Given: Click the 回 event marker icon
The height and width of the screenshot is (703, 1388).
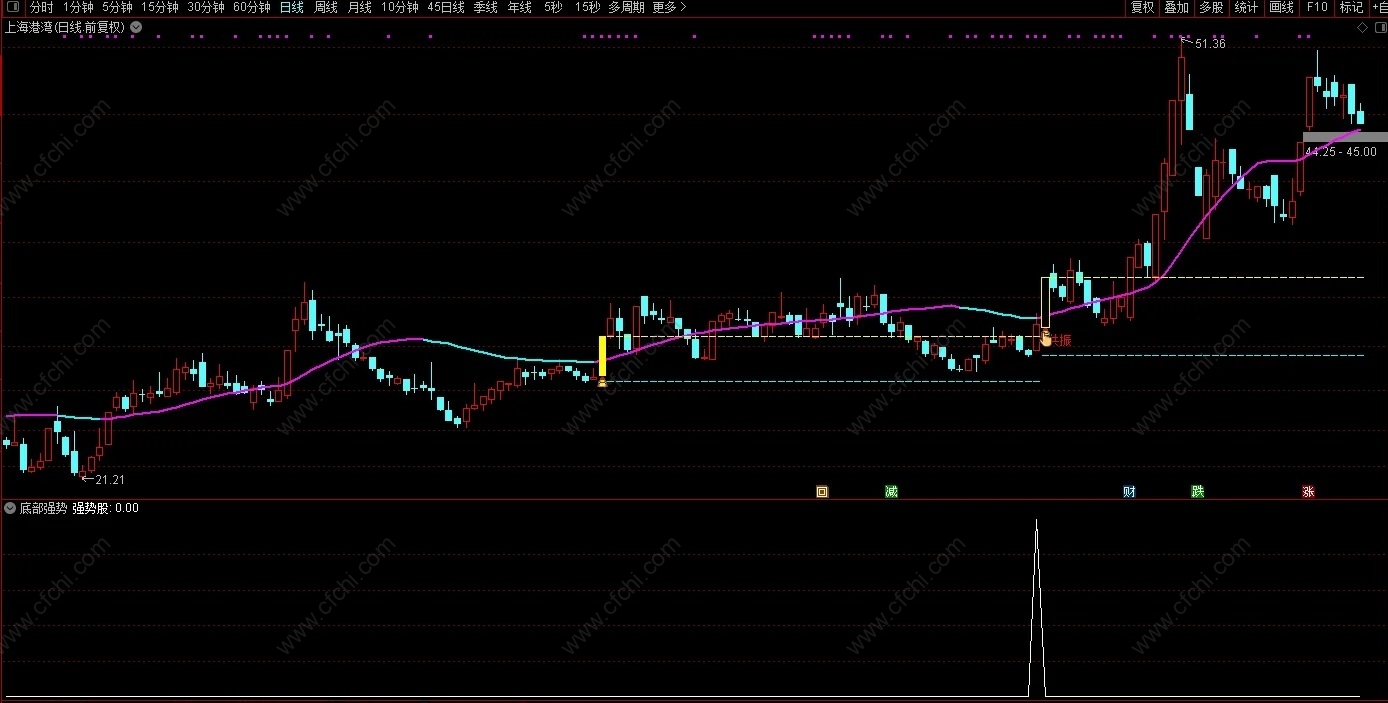Looking at the screenshot, I should tap(822, 491).
